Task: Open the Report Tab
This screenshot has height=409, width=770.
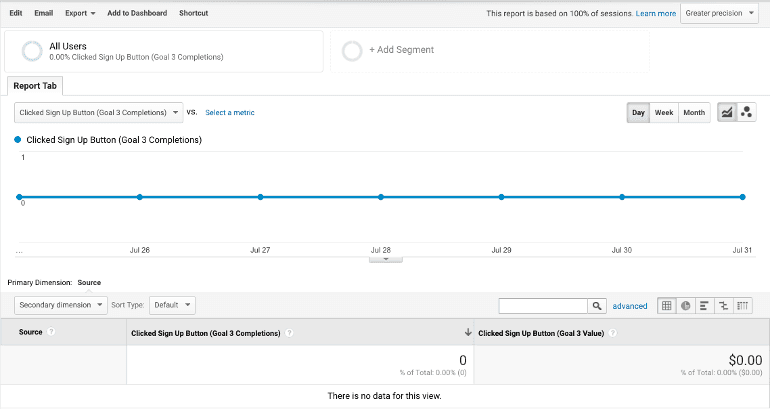Action: tap(34, 86)
